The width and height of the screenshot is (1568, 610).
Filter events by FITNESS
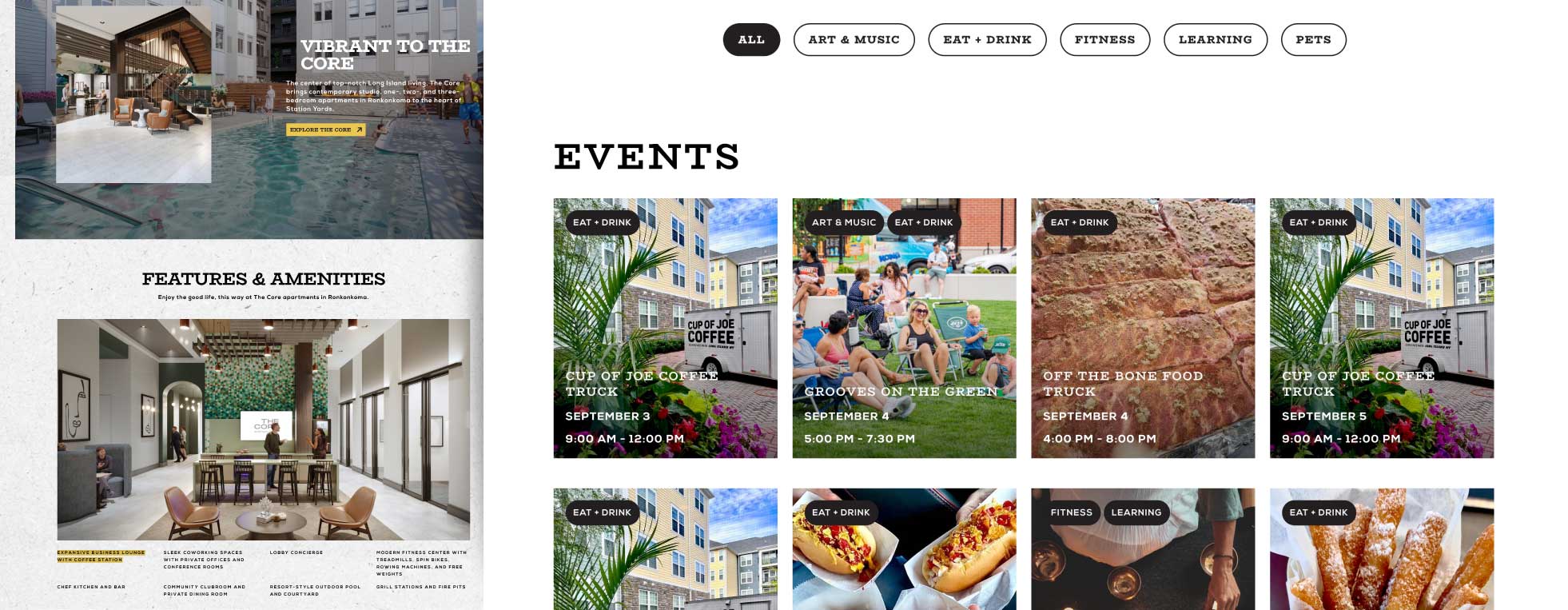1104,40
